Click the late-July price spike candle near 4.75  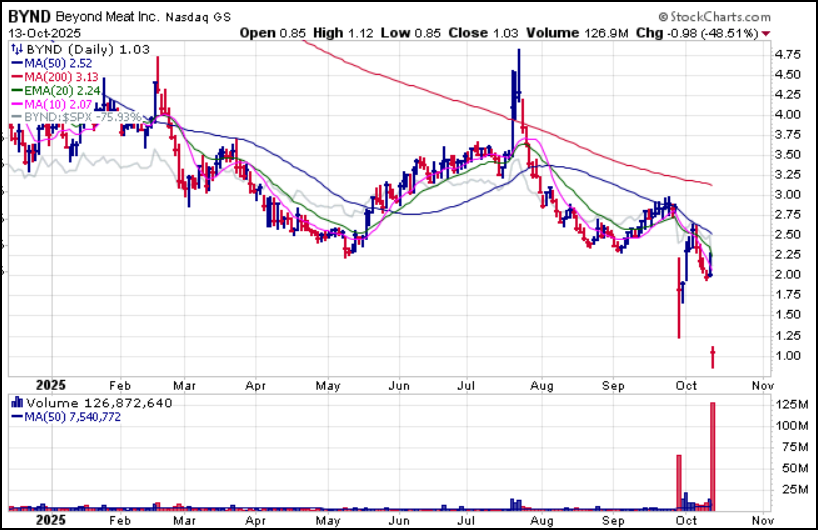pos(519,76)
